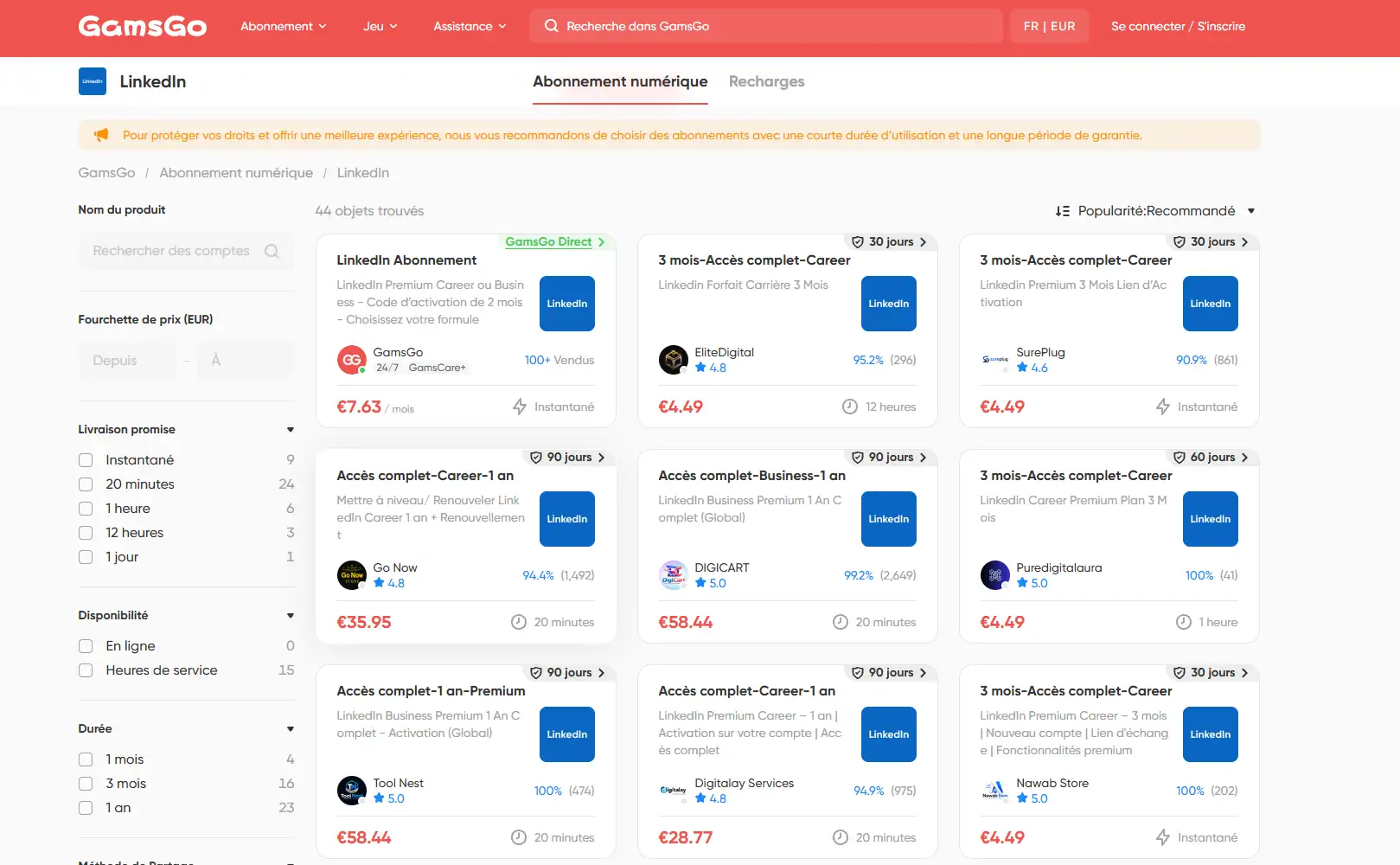Click the Tool Nest seller avatar
This screenshot has height=865, width=1400.
coord(352,791)
